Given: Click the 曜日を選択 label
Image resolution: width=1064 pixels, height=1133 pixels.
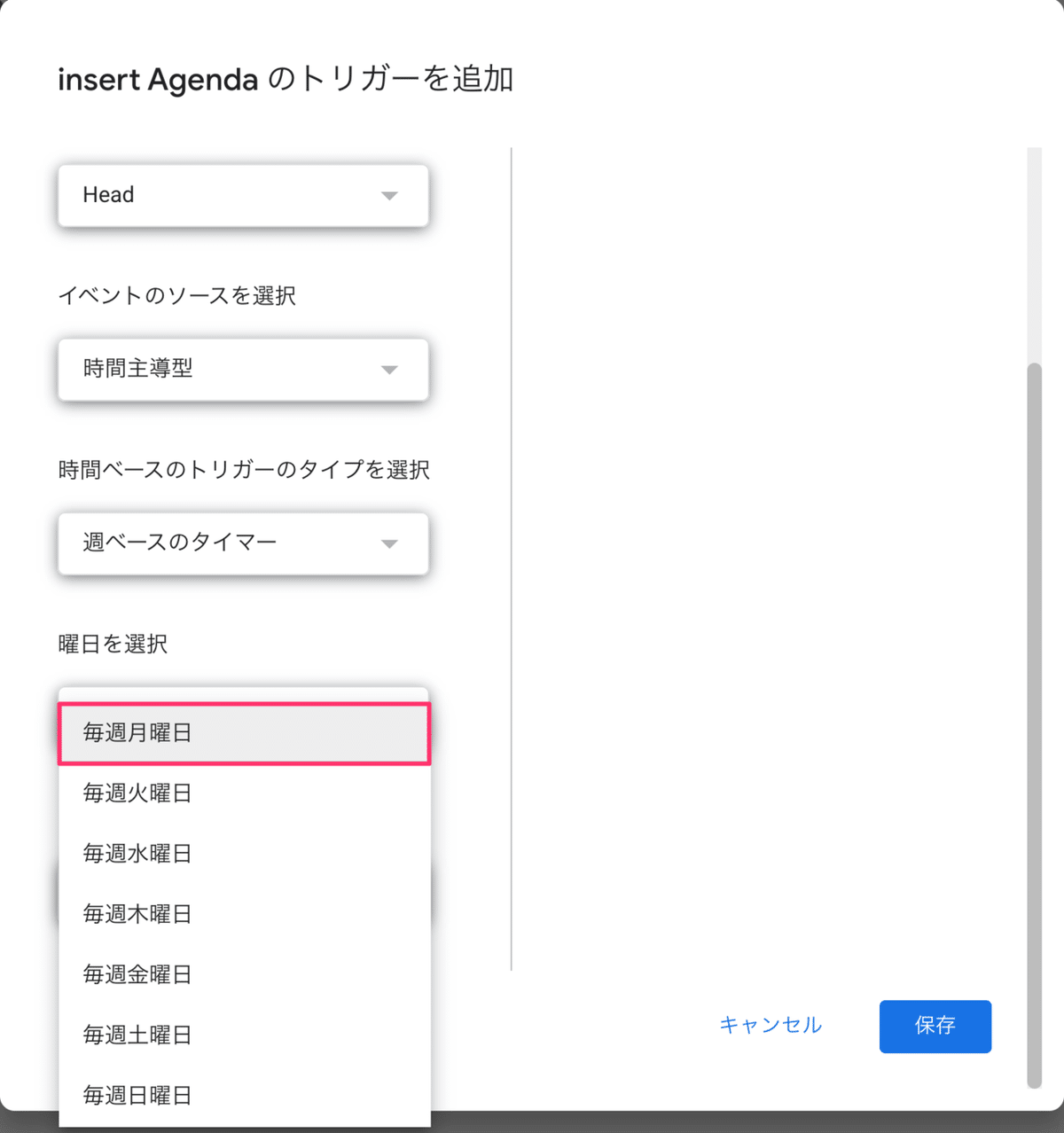Looking at the screenshot, I should pos(111,645).
